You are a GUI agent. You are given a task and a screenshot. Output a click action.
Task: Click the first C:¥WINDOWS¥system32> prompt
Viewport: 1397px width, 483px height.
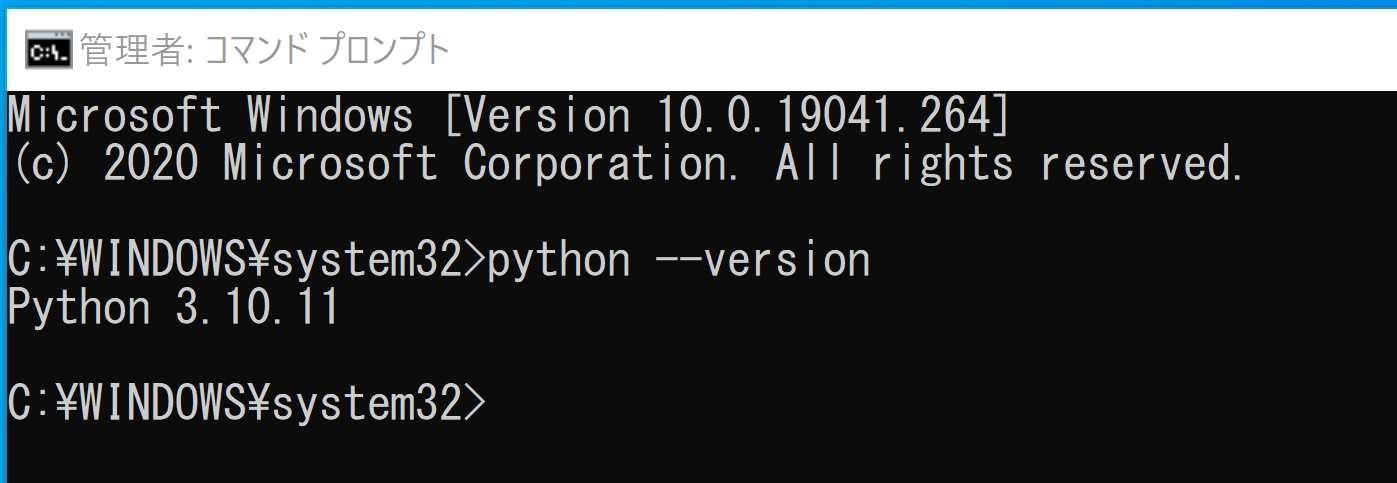click(246, 260)
